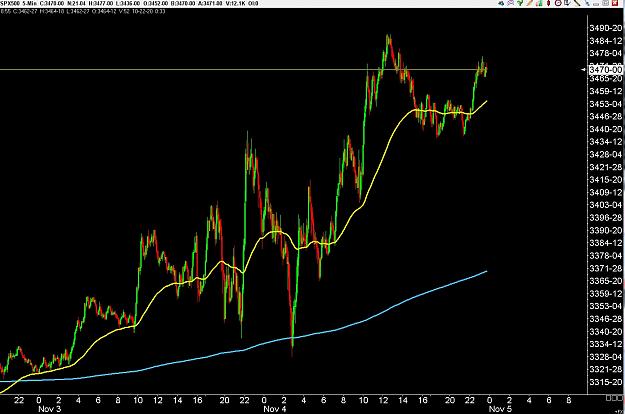Viewport: 625px width, 414px height.
Task: Click the 3478-04 price axis label
Action: pyautogui.click(x=606, y=53)
